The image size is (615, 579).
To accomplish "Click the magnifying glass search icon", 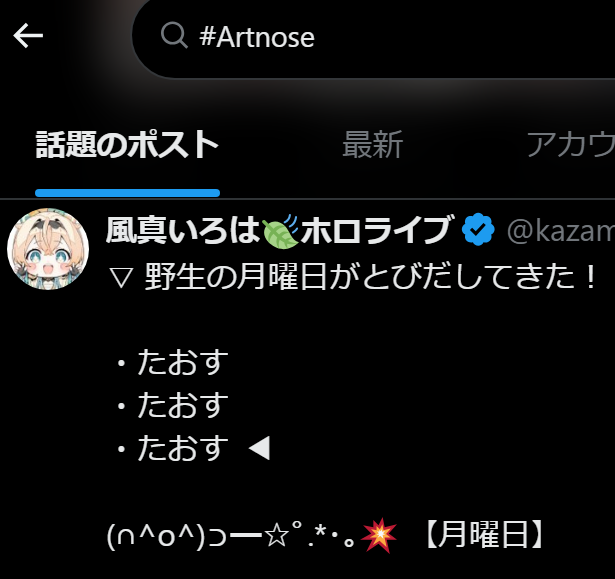I will pyautogui.click(x=174, y=36).
